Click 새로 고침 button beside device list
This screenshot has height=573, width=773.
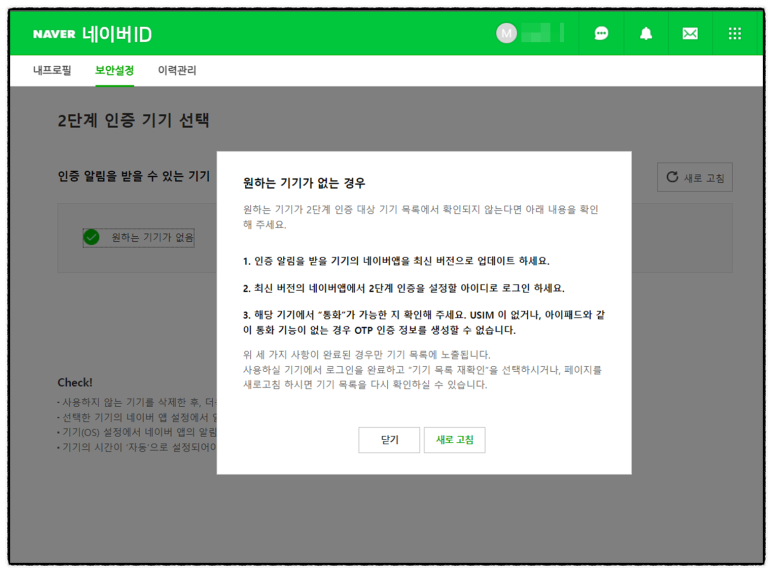pyautogui.click(x=695, y=177)
